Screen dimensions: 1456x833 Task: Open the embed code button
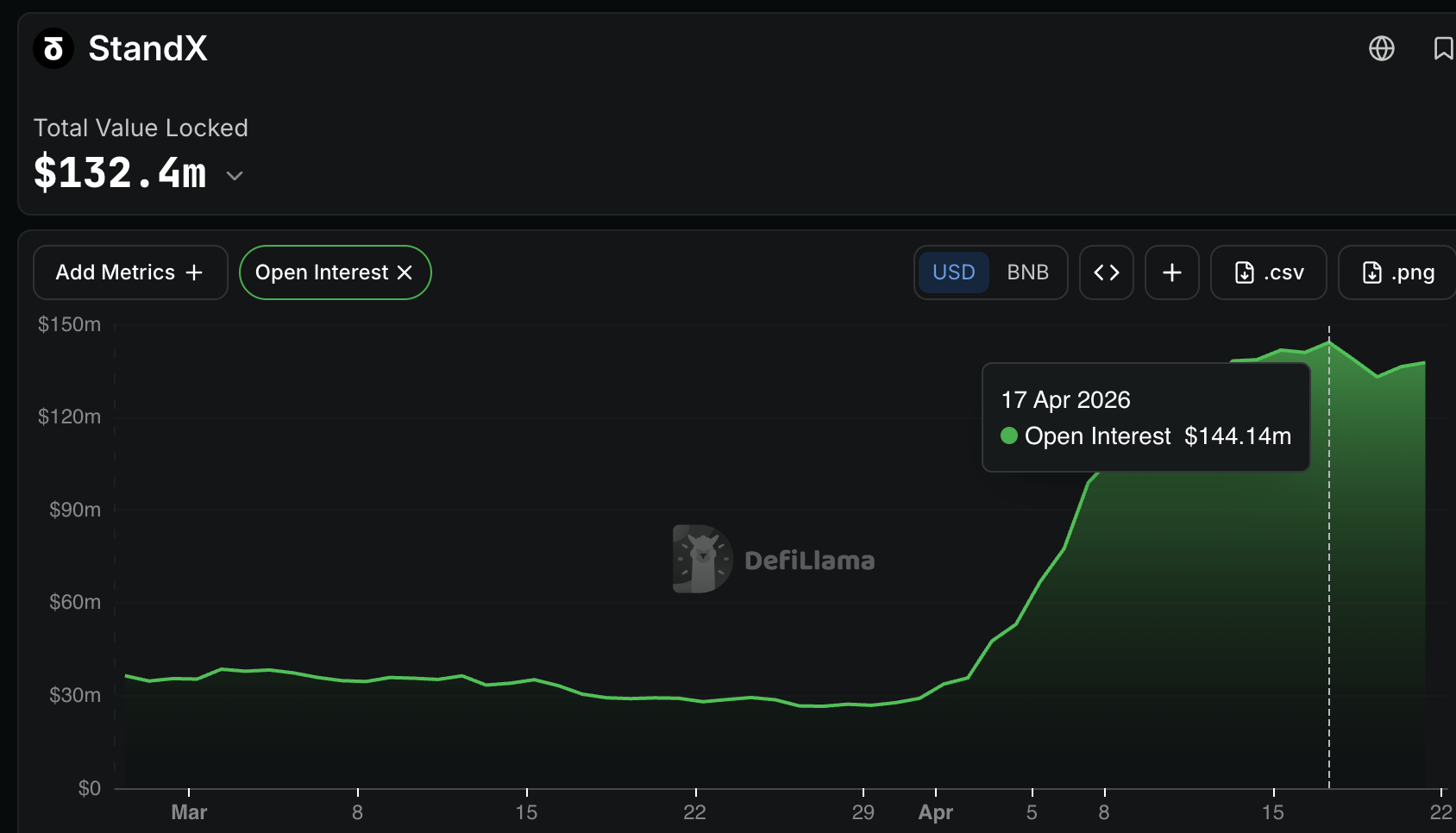click(1107, 272)
